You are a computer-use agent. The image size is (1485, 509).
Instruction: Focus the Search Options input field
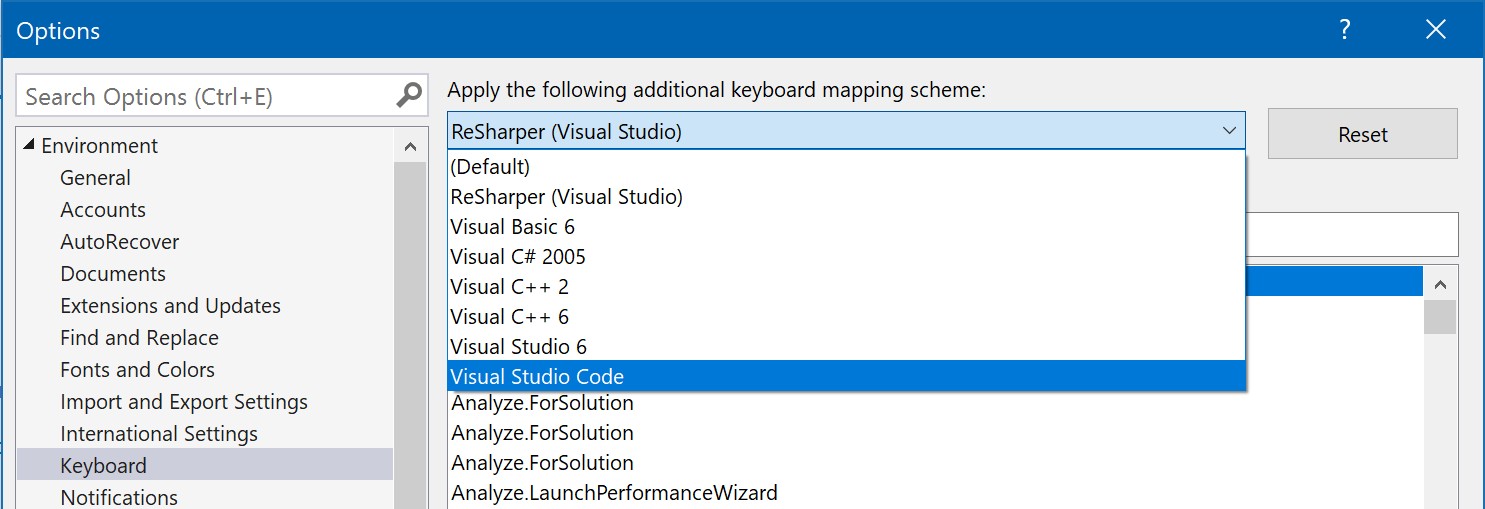[x=205, y=96]
